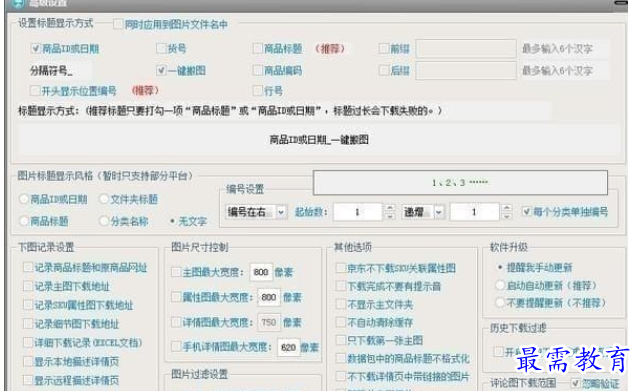Image resolution: width=638 pixels, height=391 pixels.
Task: Uncheck 每个分类单独编号 checkbox
Action: click(527, 212)
